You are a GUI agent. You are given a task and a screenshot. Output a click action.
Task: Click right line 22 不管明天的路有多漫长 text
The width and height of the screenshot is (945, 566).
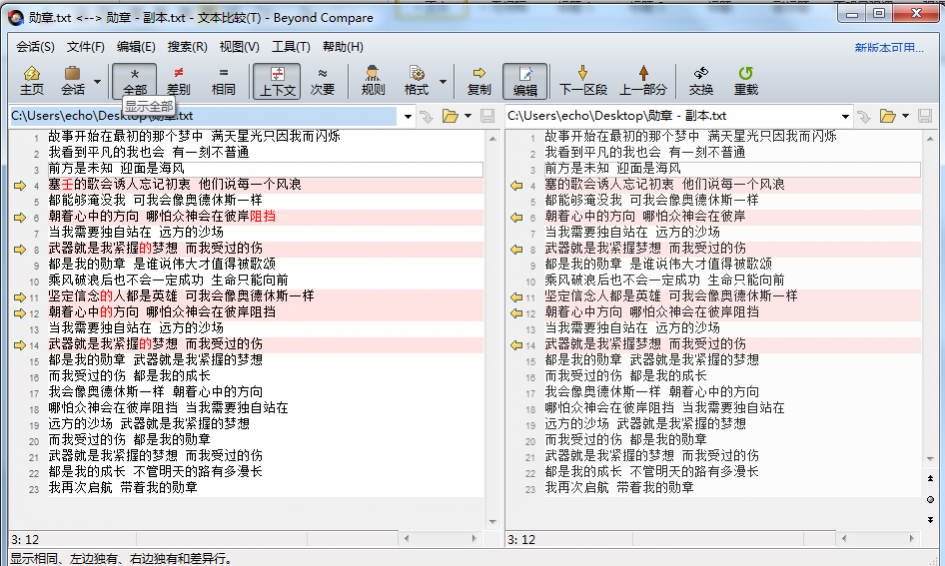click(x=694, y=472)
